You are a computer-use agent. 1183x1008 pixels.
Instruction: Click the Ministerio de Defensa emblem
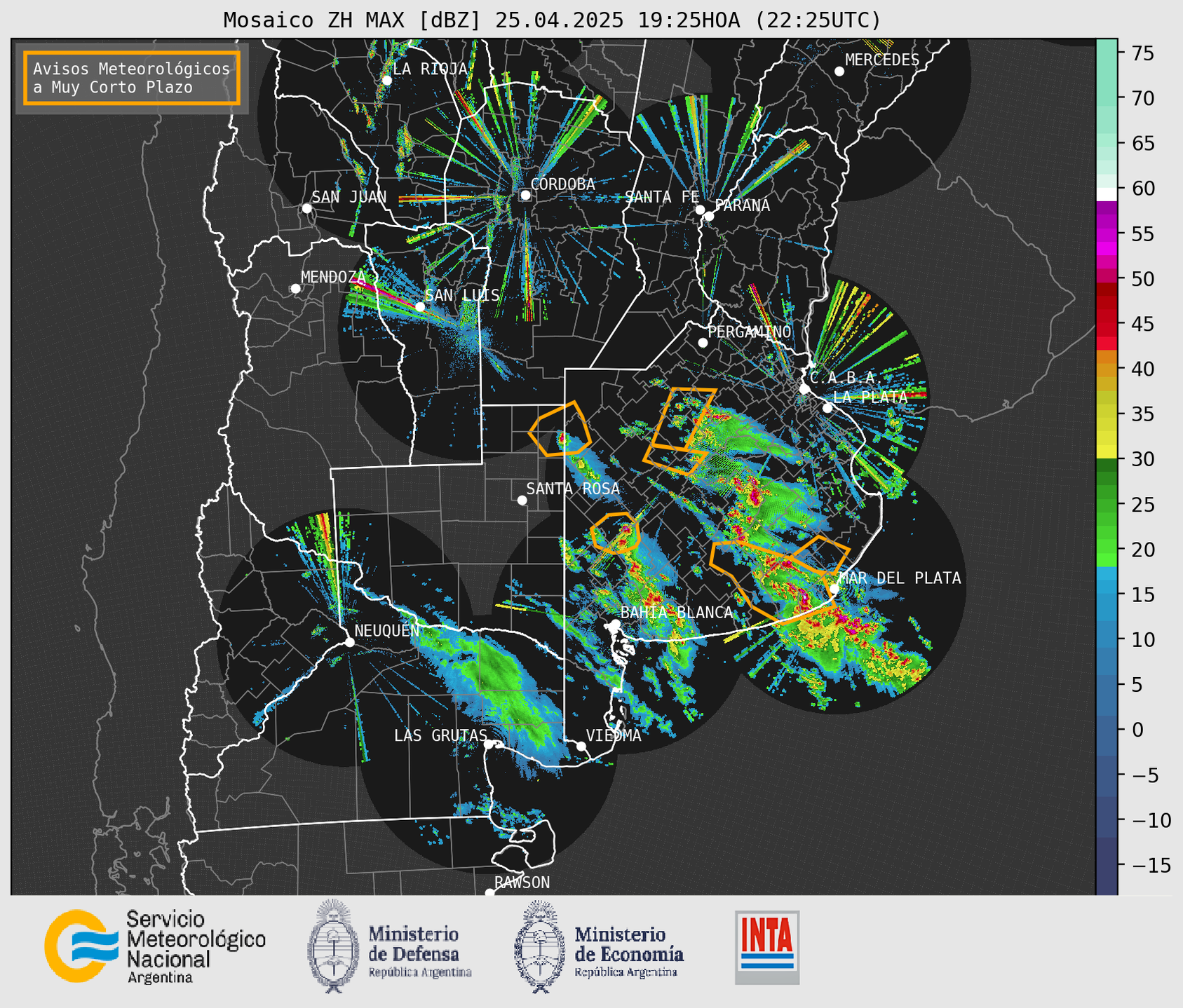click(x=334, y=946)
